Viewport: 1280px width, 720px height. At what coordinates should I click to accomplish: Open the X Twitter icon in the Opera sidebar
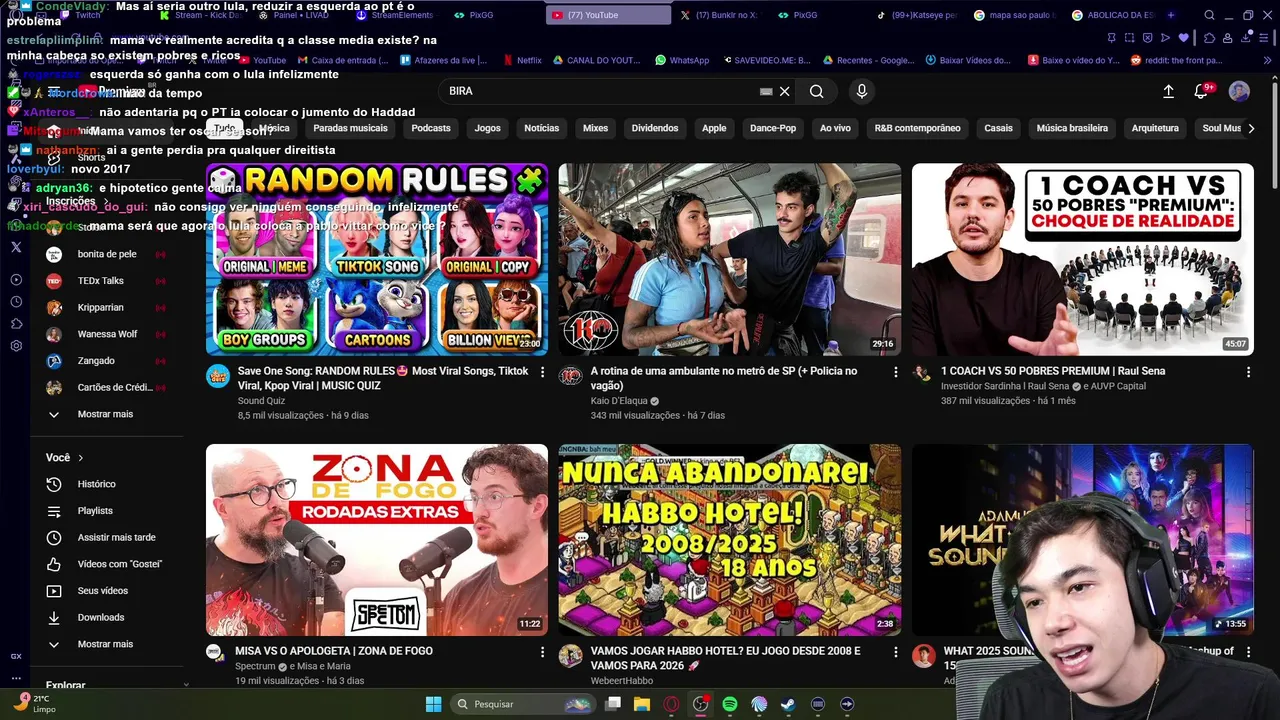click(16, 247)
